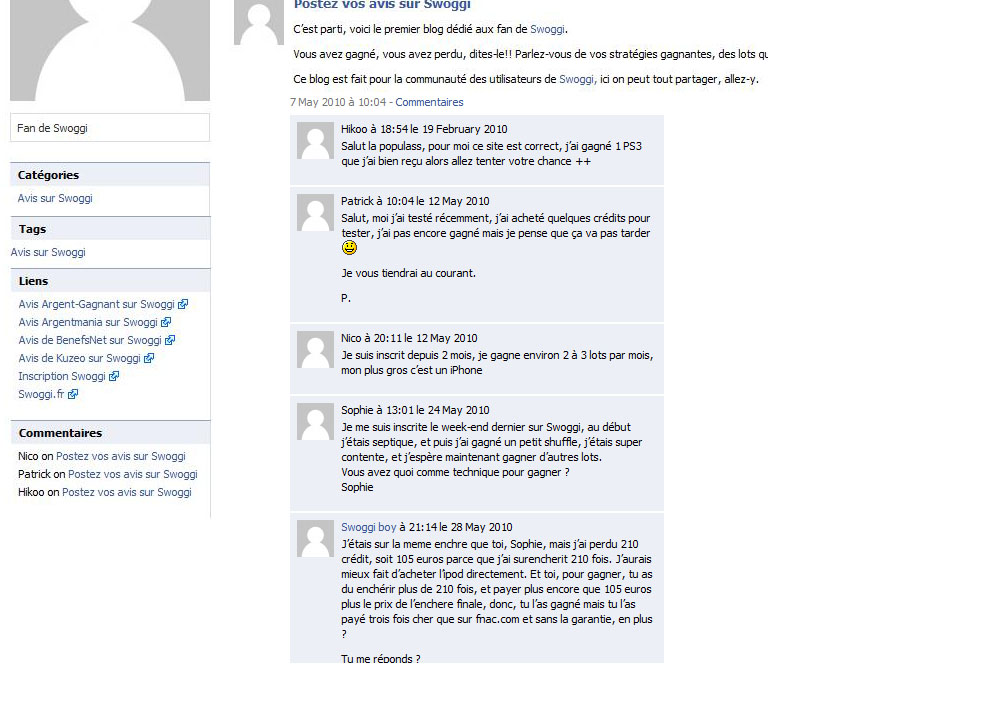Open the Swoggi boy commenter profile link
This screenshot has height=702, width=983.
tap(369, 527)
